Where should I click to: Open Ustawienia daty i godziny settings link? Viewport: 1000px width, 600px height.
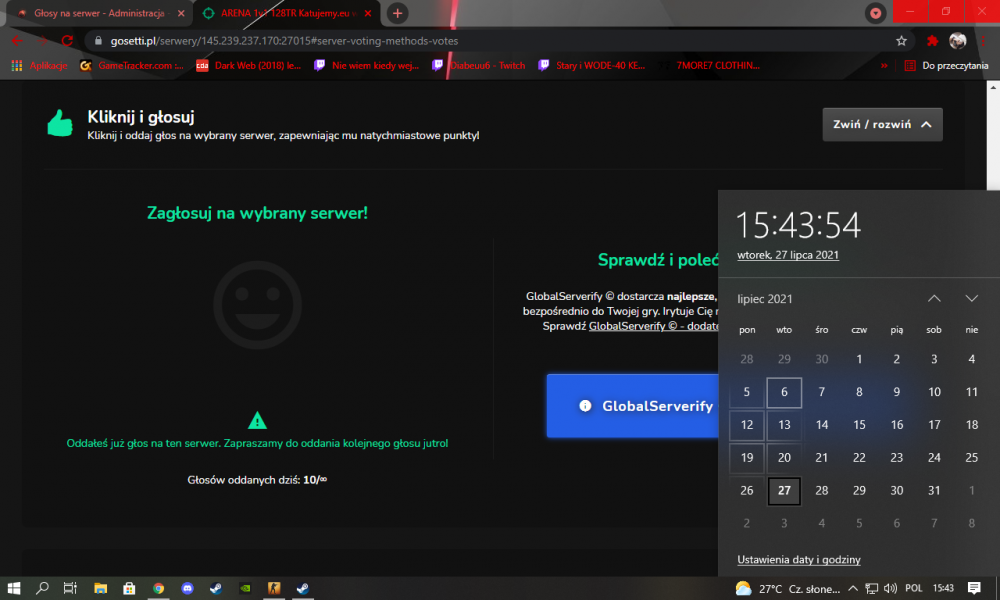pyautogui.click(x=798, y=560)
